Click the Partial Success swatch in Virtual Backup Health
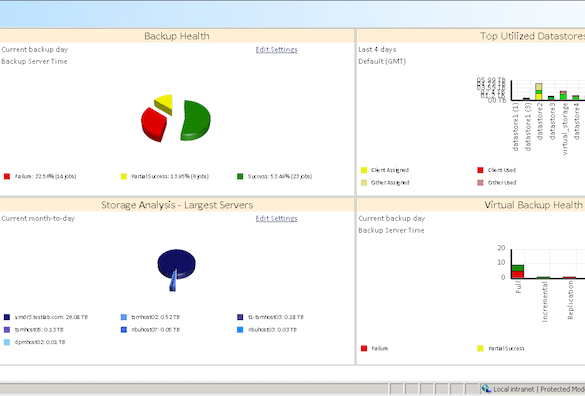585x396 pixels. [x=480, y=348]
